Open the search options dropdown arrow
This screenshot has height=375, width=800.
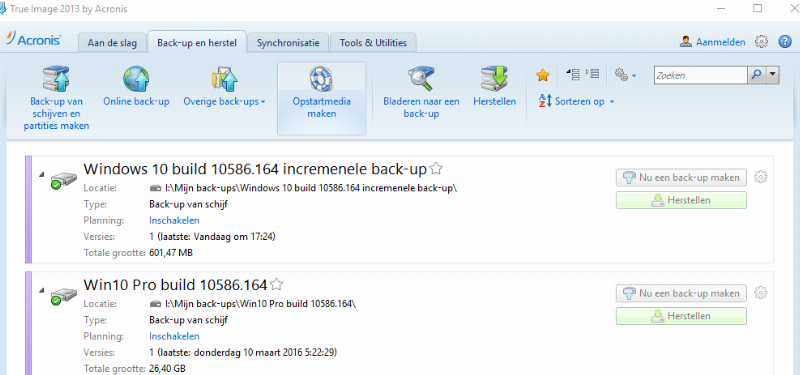pos(772,76)
